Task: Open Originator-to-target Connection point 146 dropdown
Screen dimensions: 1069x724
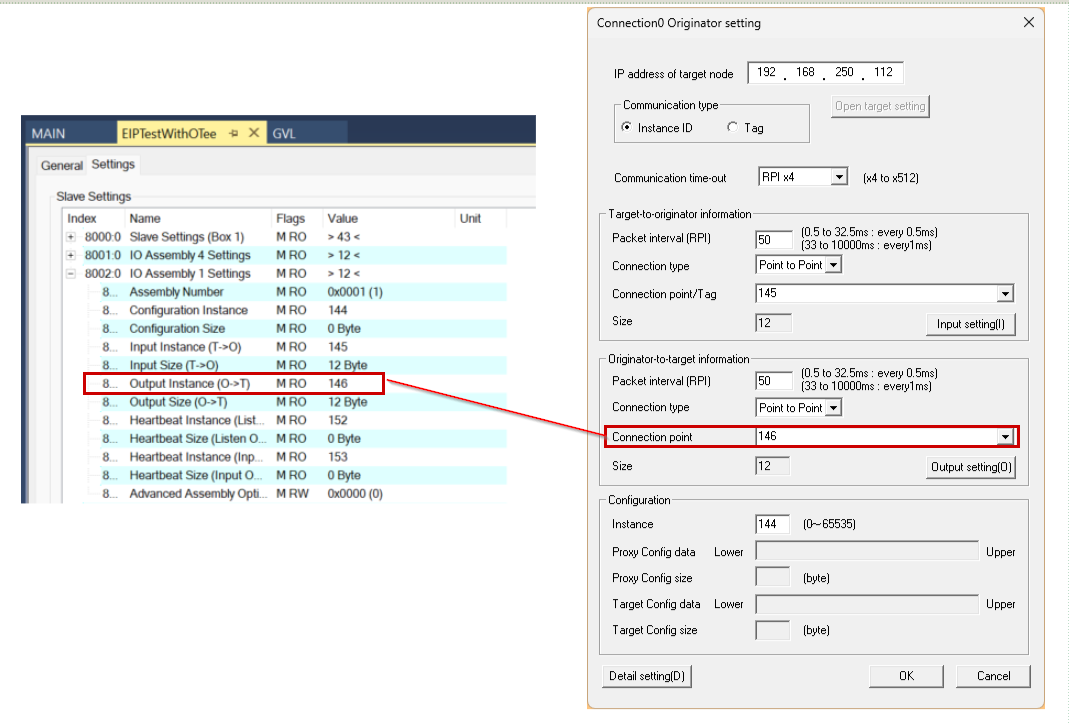Action: pos(1005,437)
